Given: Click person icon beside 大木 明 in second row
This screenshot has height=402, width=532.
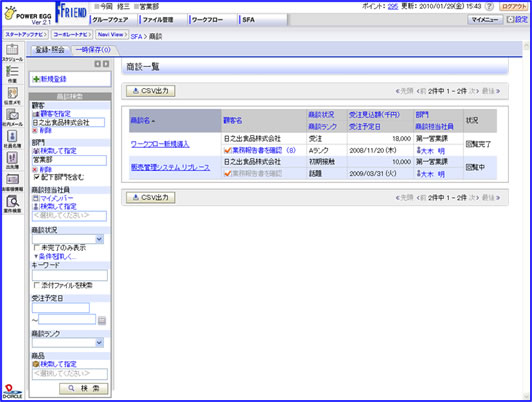Looking at the screenshot, I should 418,174.
